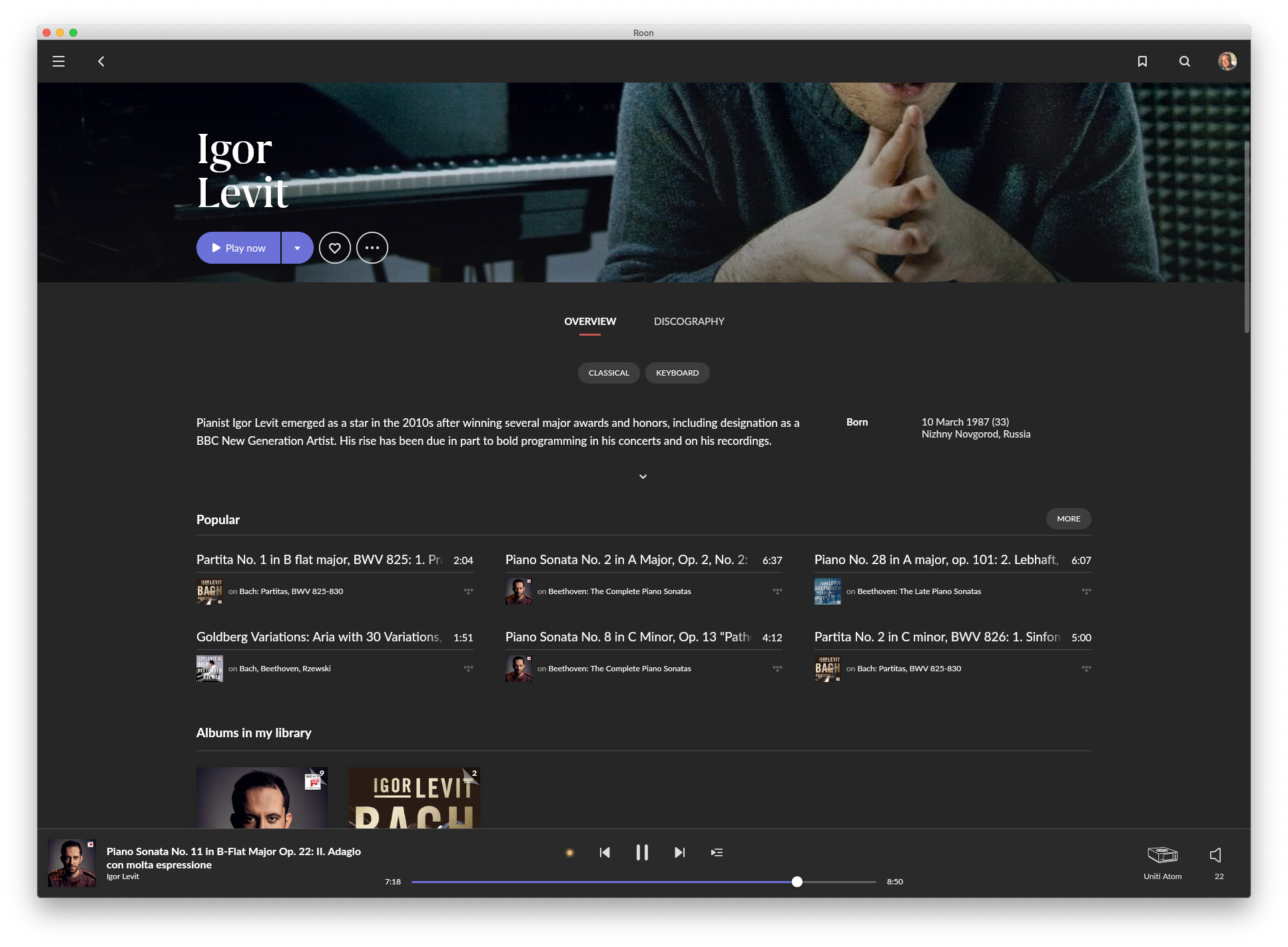Seek using the playback progress handle
The image size is (1288, 947).
click(797, 882)
